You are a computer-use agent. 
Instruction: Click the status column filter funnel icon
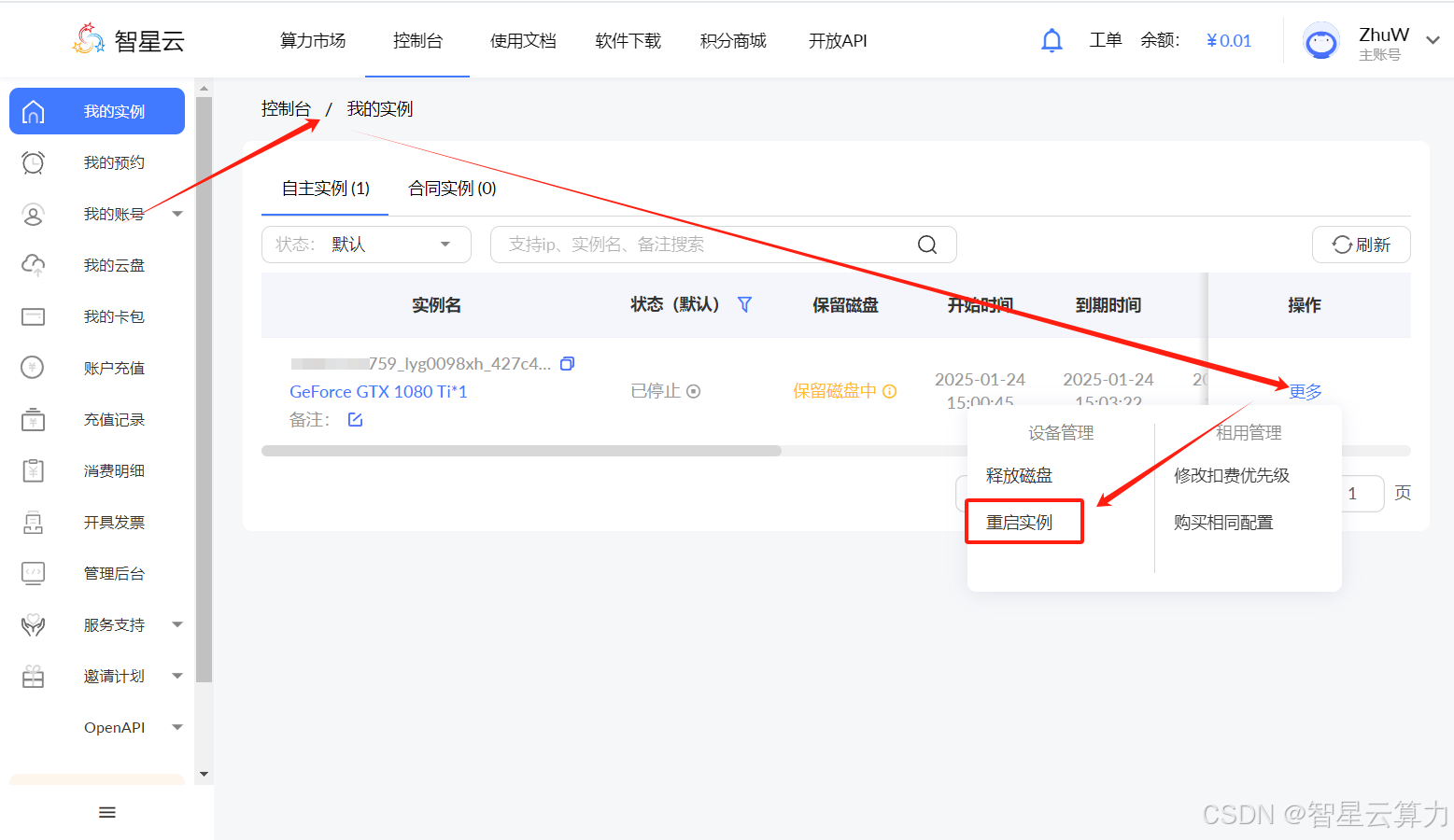[x=744, y=304]
